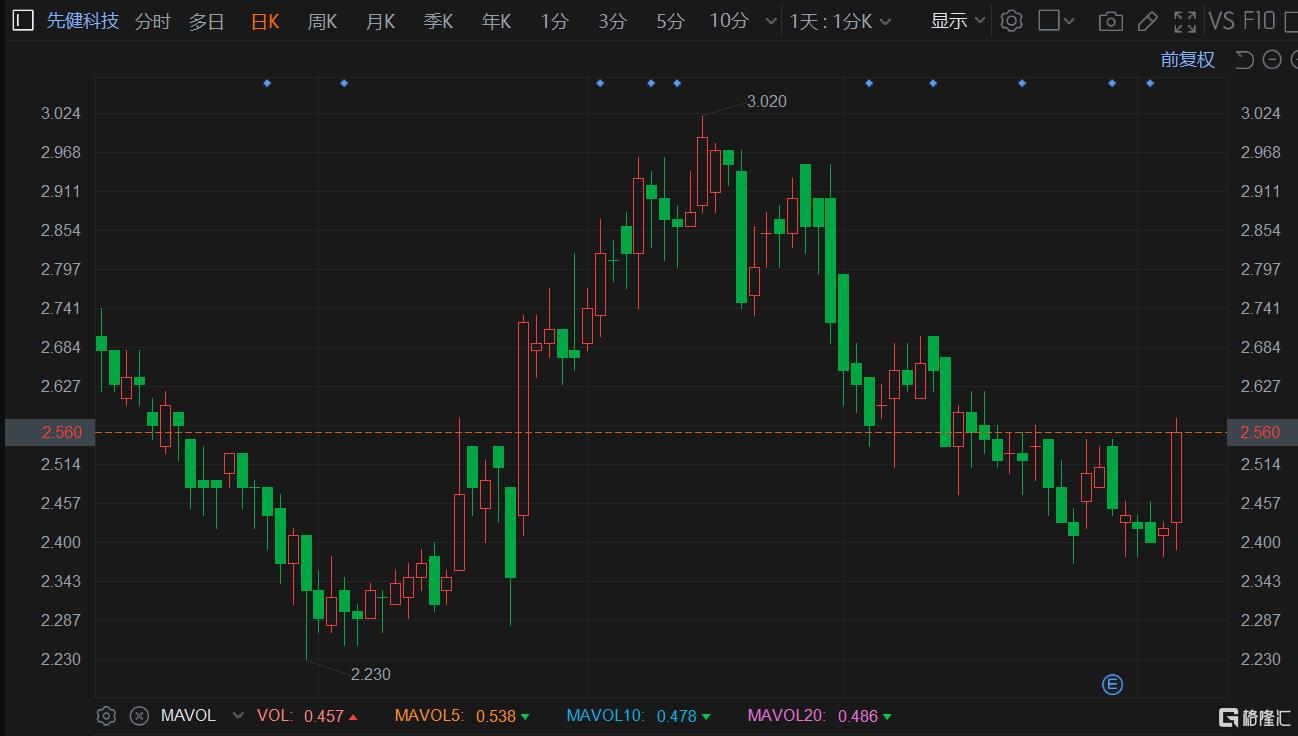Click the VOL: 0.457 volume value

coord(307,715)
